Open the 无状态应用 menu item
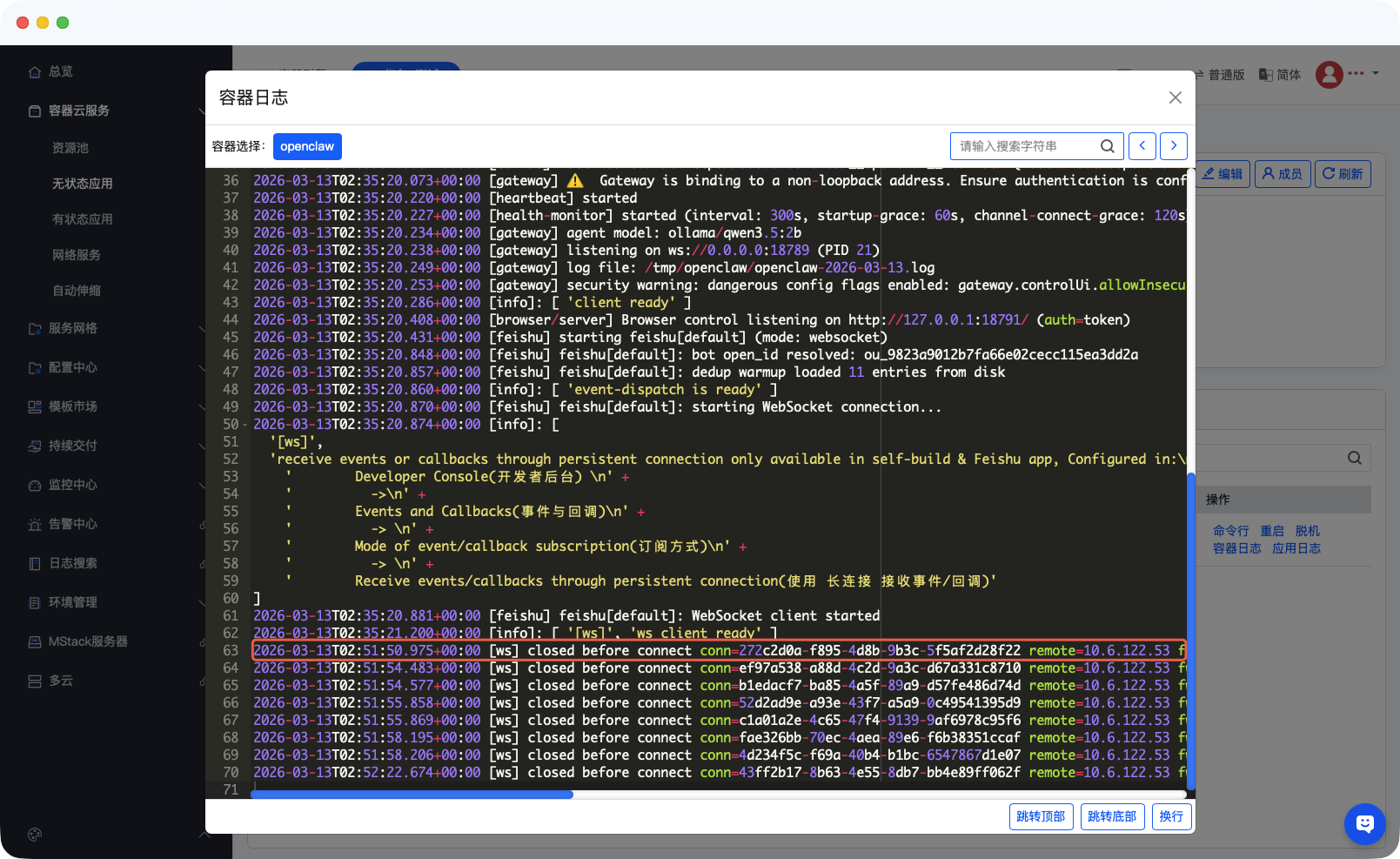The width and height of the screenshot is (1400, 859). 83,184
